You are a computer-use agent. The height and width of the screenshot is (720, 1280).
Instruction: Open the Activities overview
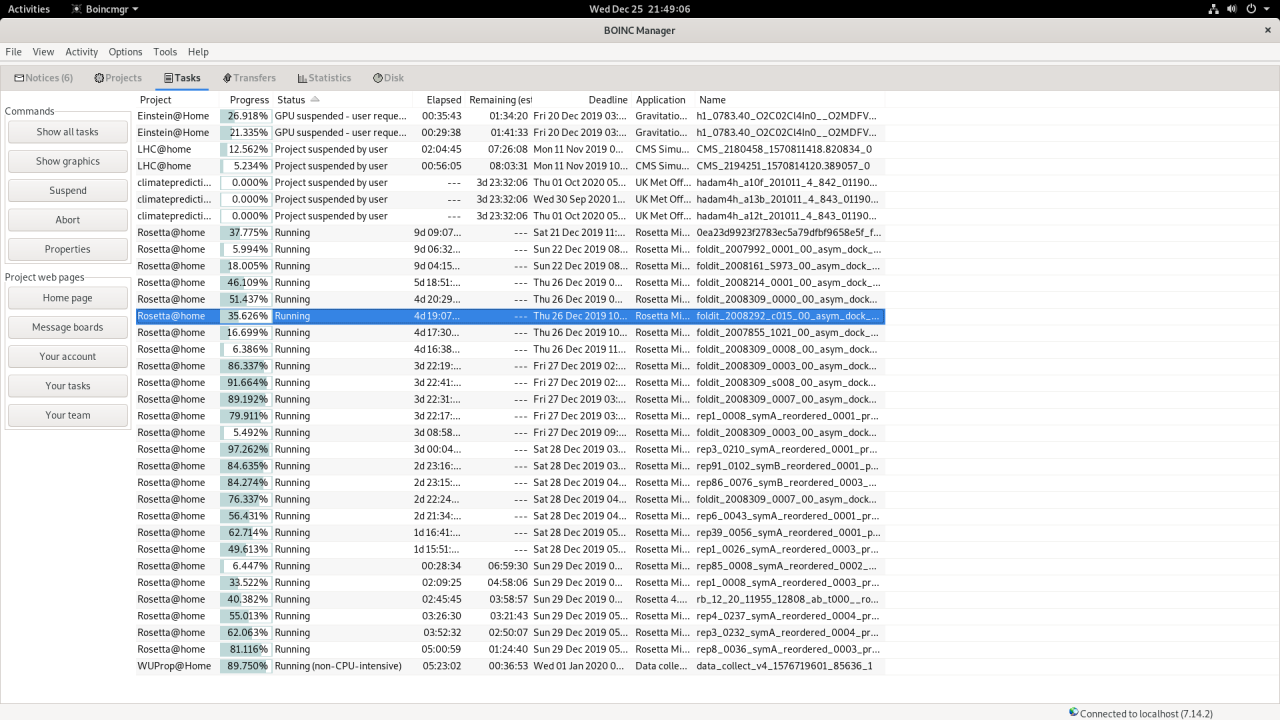[28, 9]
